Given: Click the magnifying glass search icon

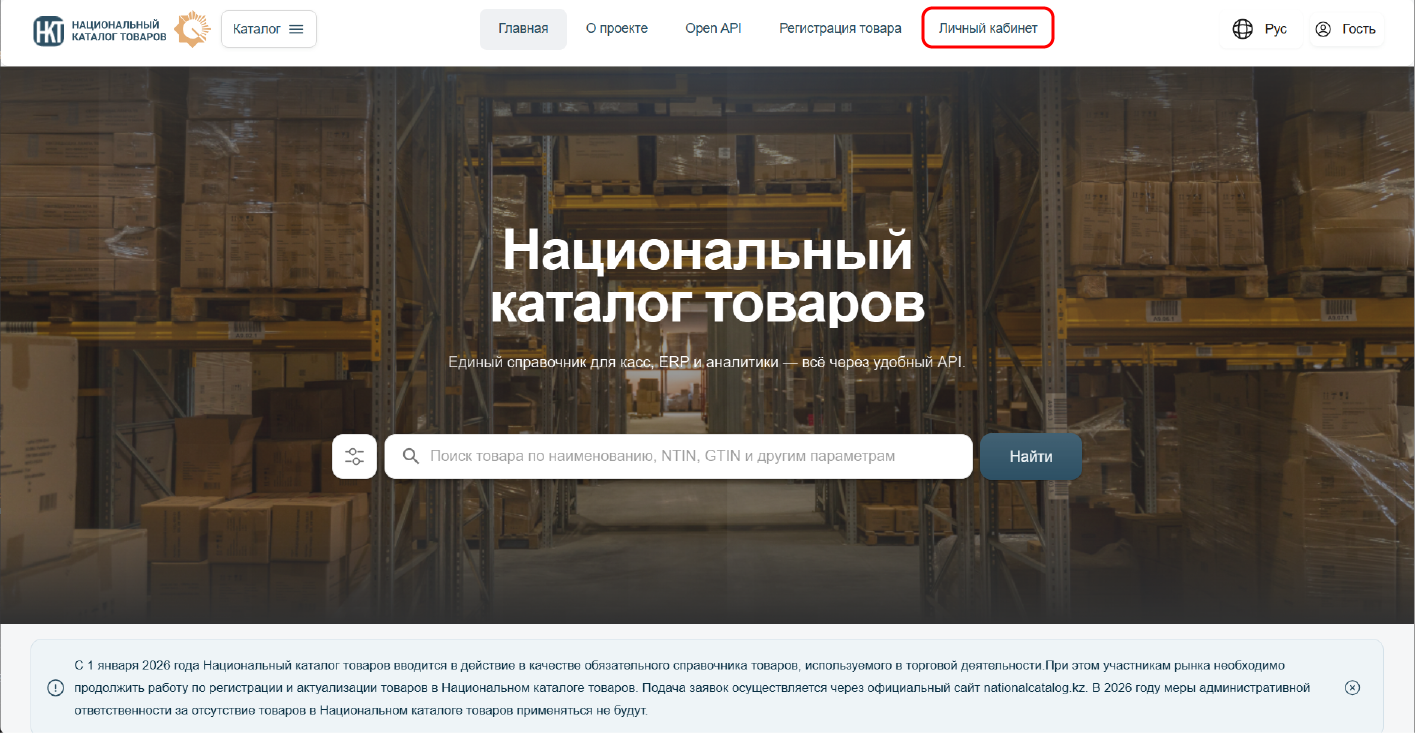Looking at the screenshot, I should [x=410, y=456].
